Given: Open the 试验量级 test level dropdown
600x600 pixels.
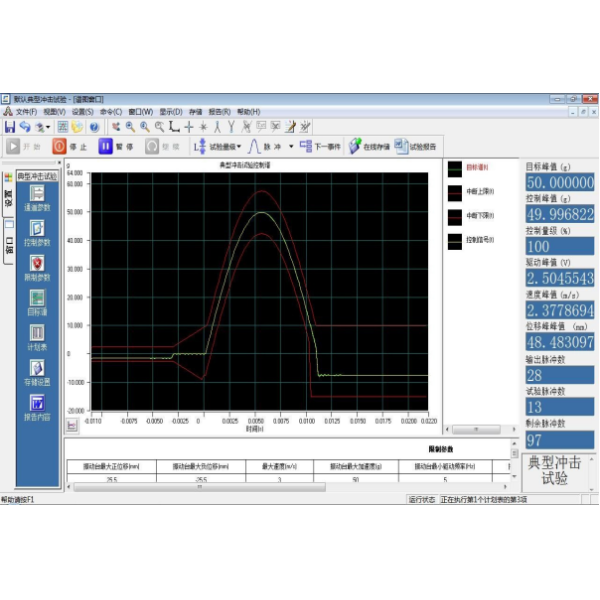Looking at the screenshot, I should 217,147.
